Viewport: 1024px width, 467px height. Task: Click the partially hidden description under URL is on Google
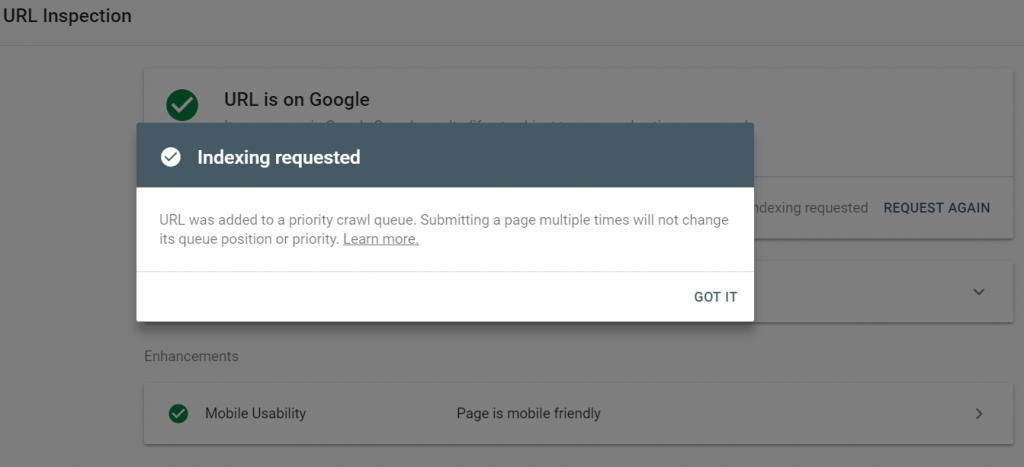click(x=490, y=123)
